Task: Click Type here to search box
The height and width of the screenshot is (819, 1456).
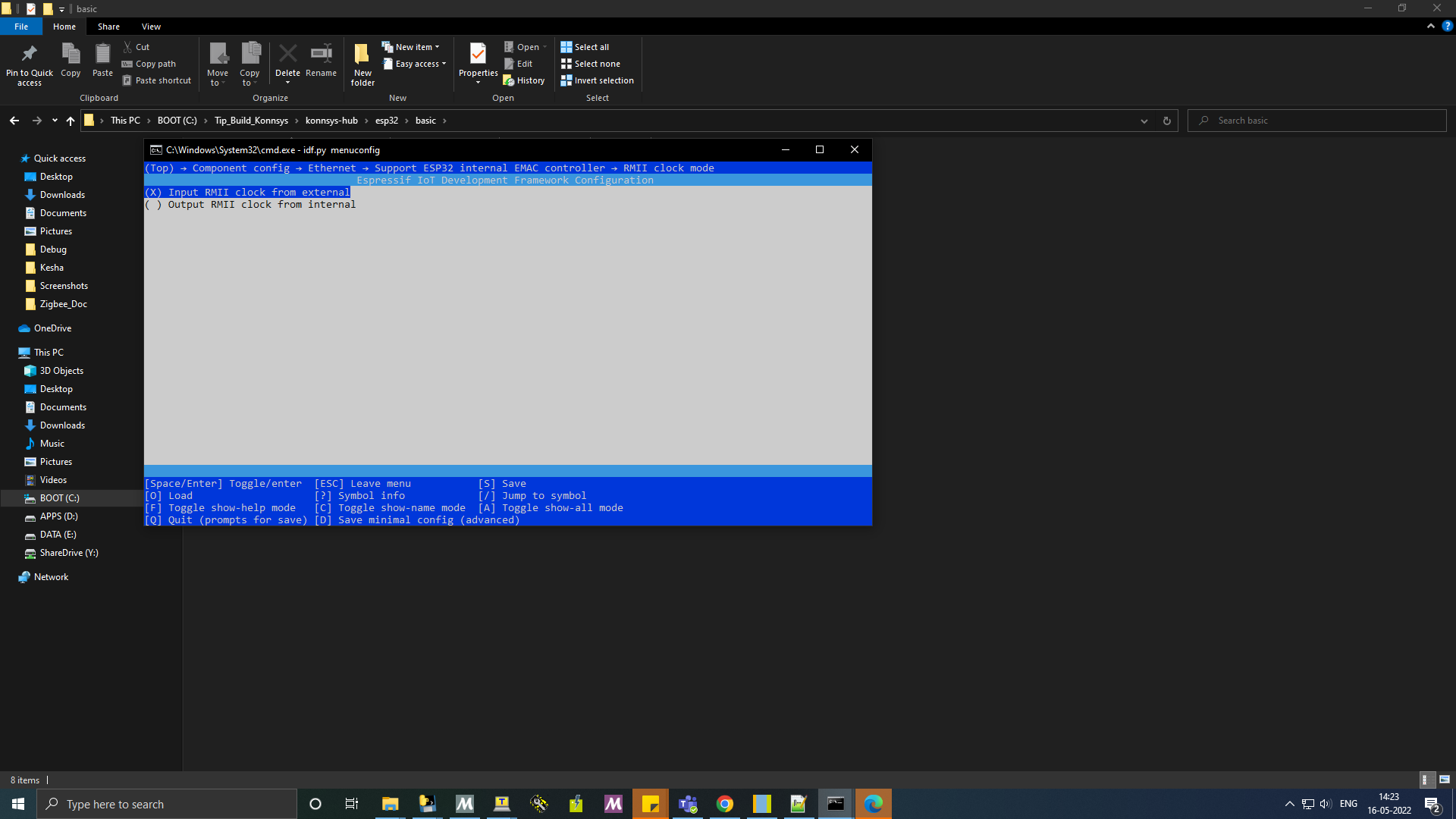Action: point(167,804)
